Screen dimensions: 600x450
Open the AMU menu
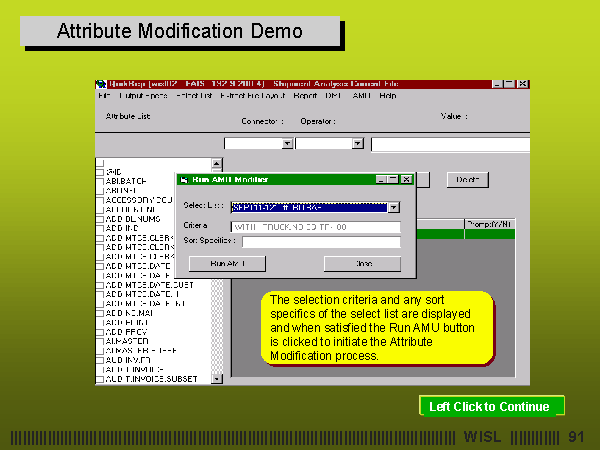(x=361, y=96)
